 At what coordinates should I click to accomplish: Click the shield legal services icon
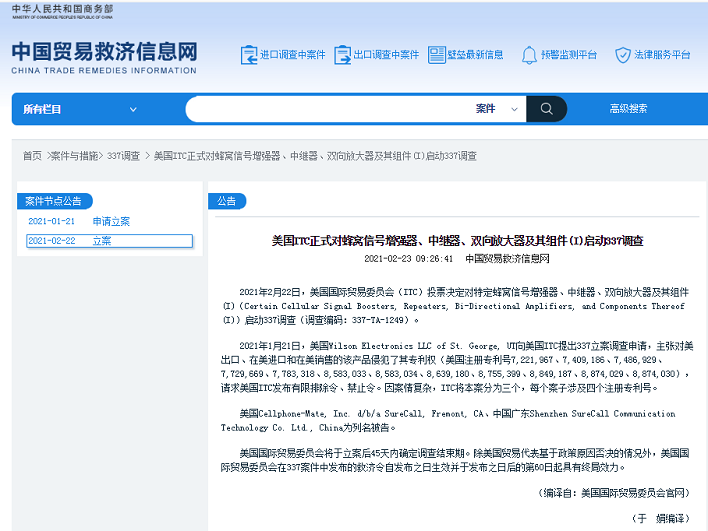coord(623,55)
